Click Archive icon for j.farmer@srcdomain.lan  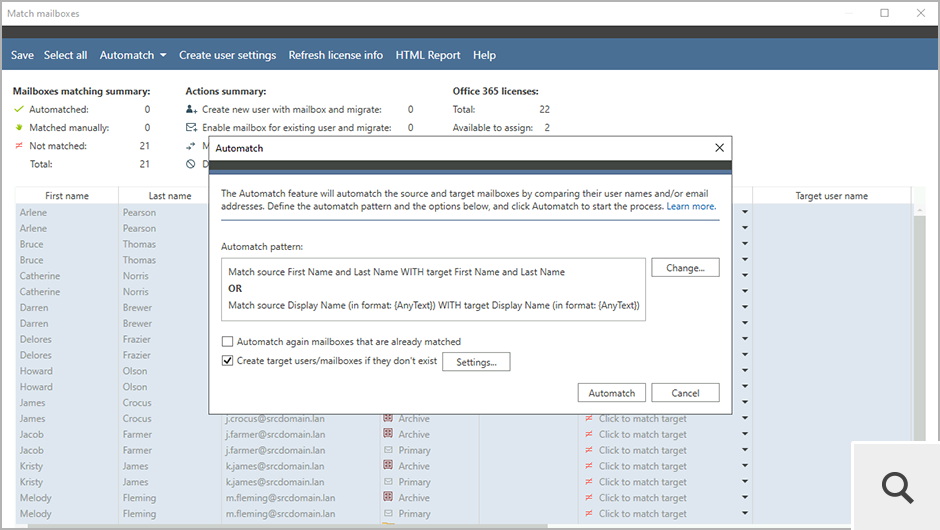click(x=388, y=435)
